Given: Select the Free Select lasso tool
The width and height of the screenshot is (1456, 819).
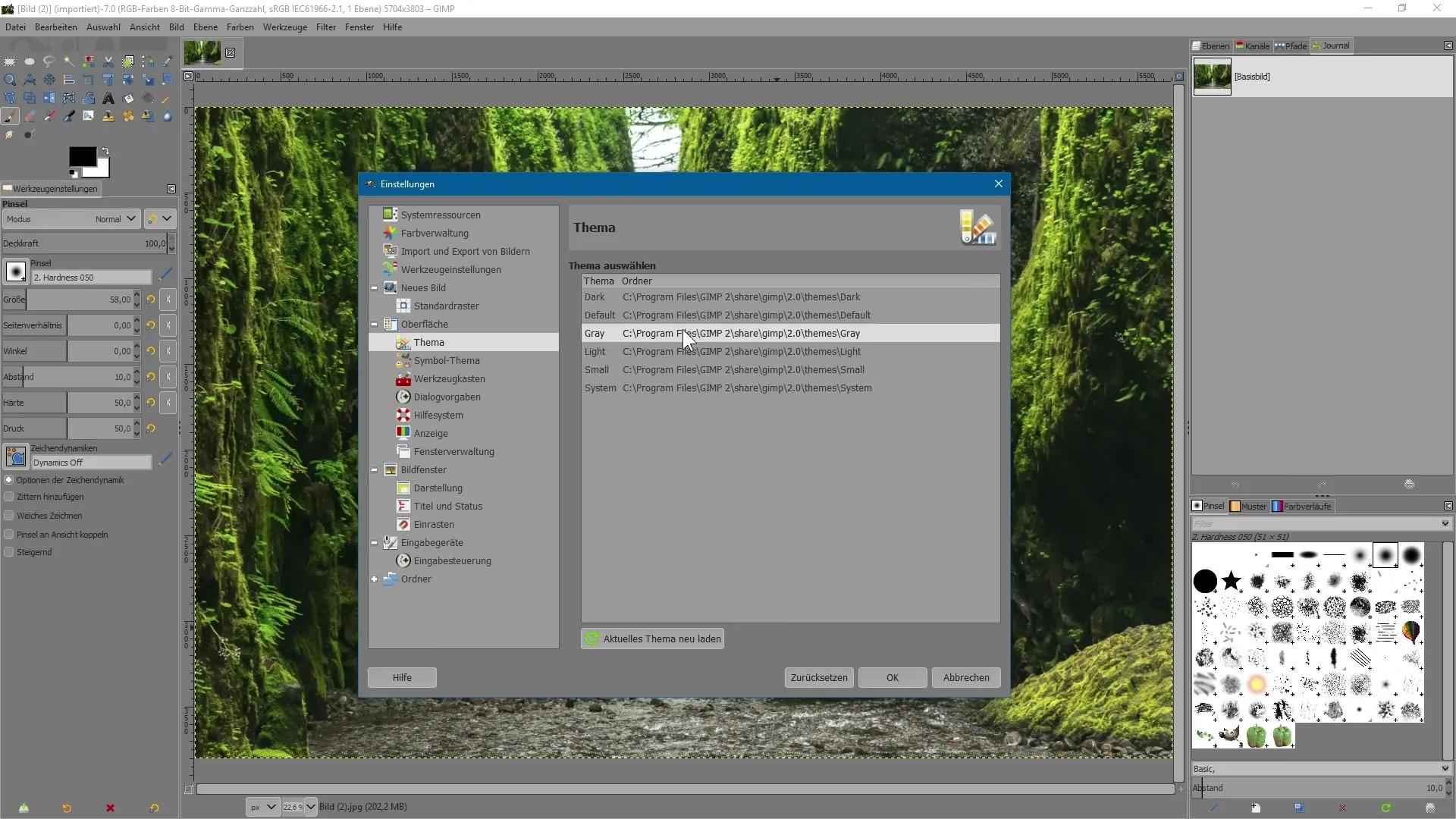Looking at the screenshot, I should coord(49,61).
